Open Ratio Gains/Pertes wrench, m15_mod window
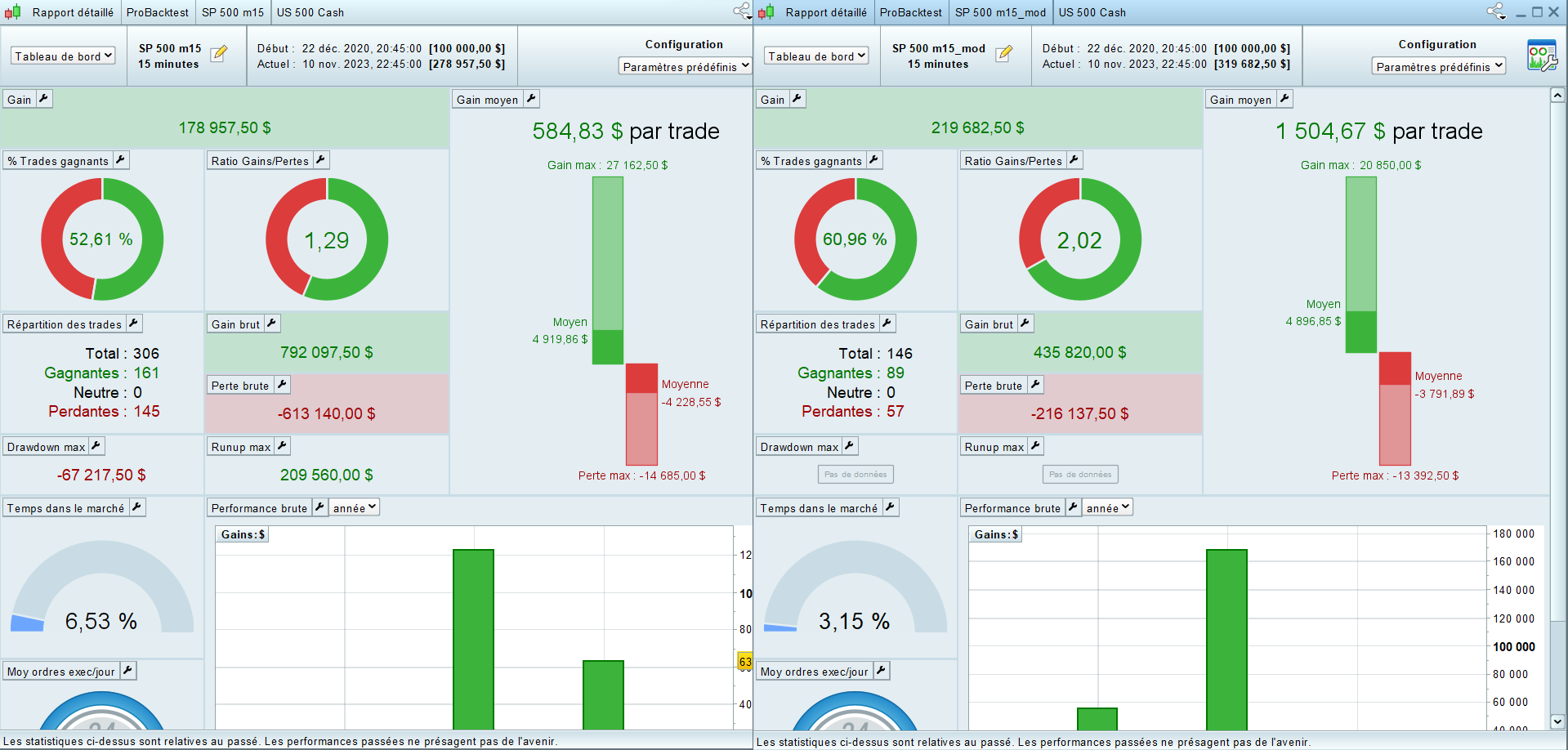 coord(1074,160)
